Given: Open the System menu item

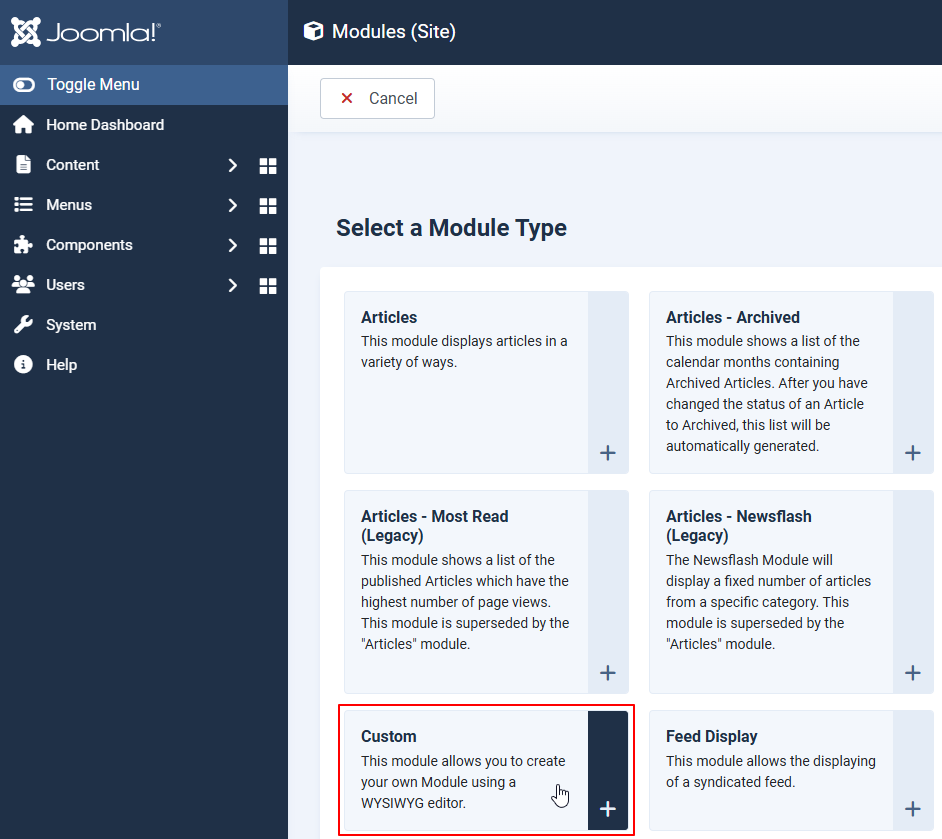Looking at the screenshot, I should (70, 325).
